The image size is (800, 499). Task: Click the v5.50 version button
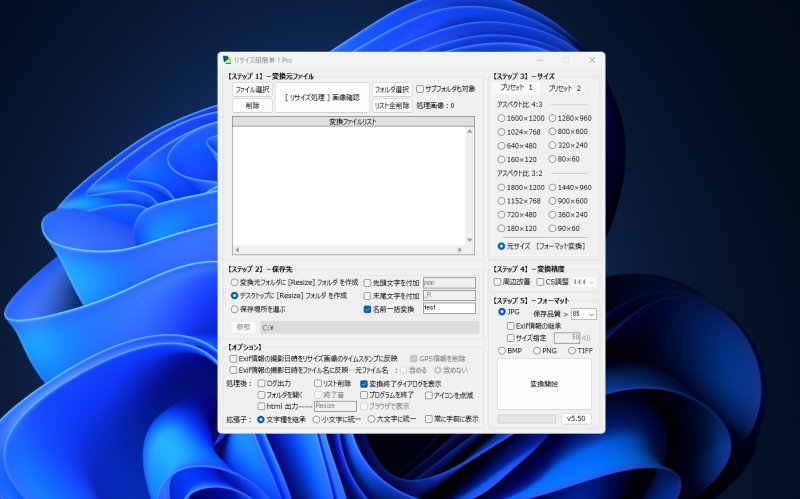pyautogui.click(x=577, y=418)
